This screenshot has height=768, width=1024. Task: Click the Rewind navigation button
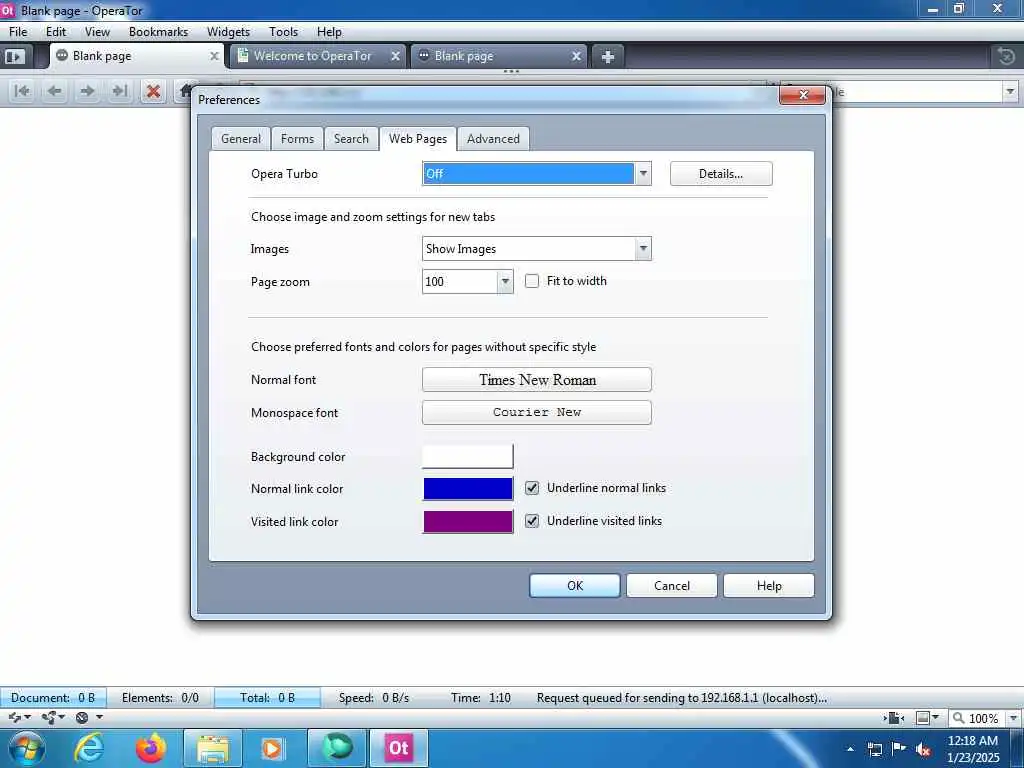[x=22, y=91]
